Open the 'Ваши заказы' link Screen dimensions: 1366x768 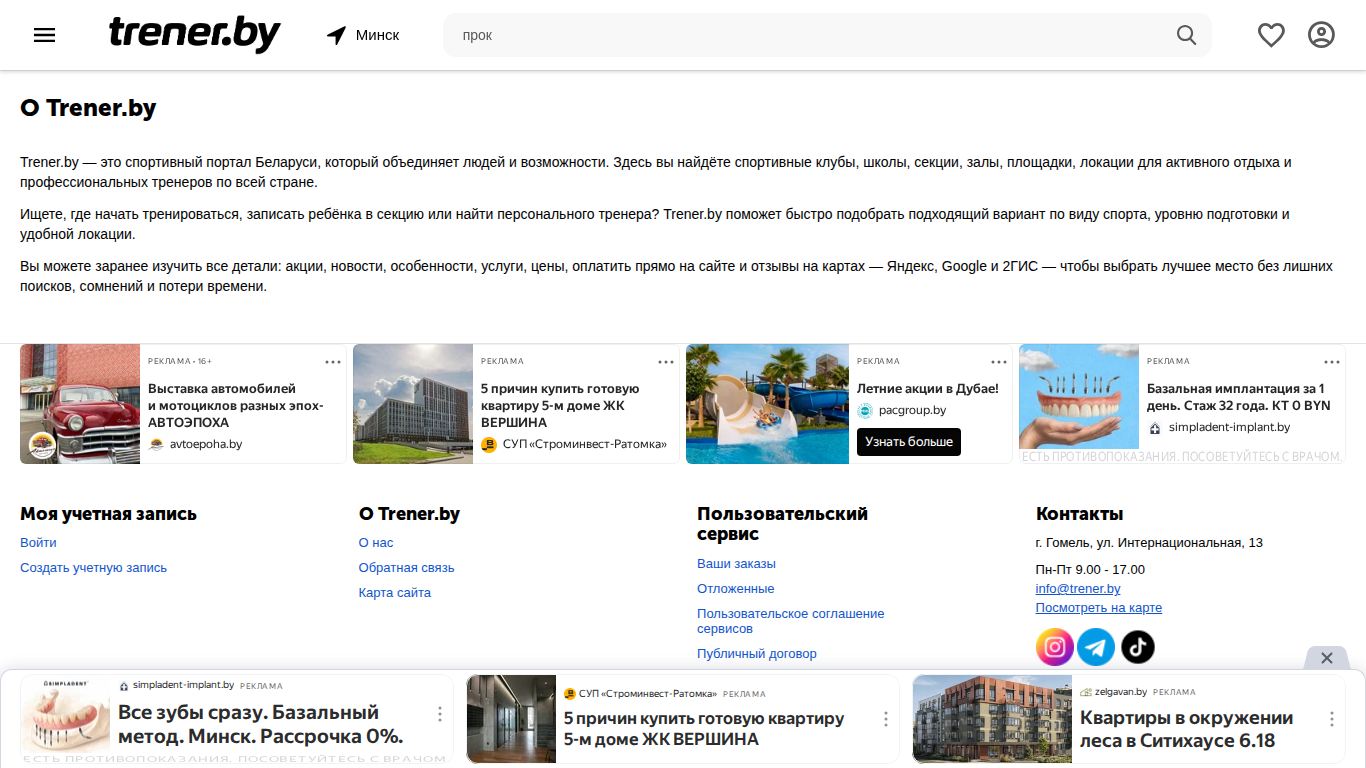click(x=737, y=563)
